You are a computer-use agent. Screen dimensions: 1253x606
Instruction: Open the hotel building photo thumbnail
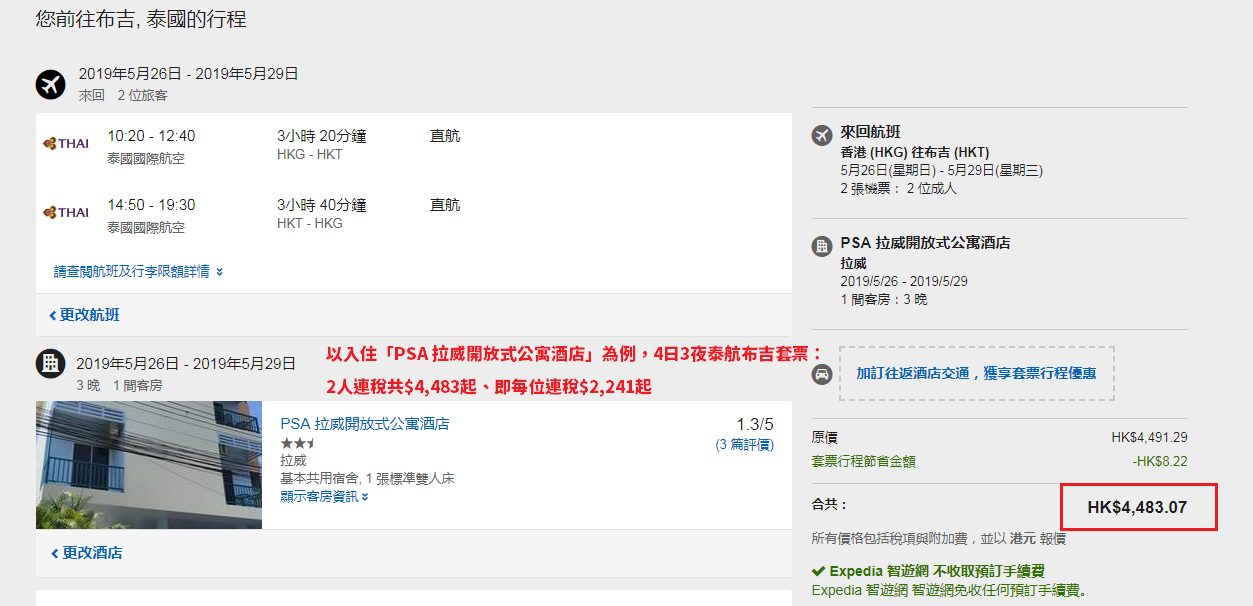click(x=149, y=465)
